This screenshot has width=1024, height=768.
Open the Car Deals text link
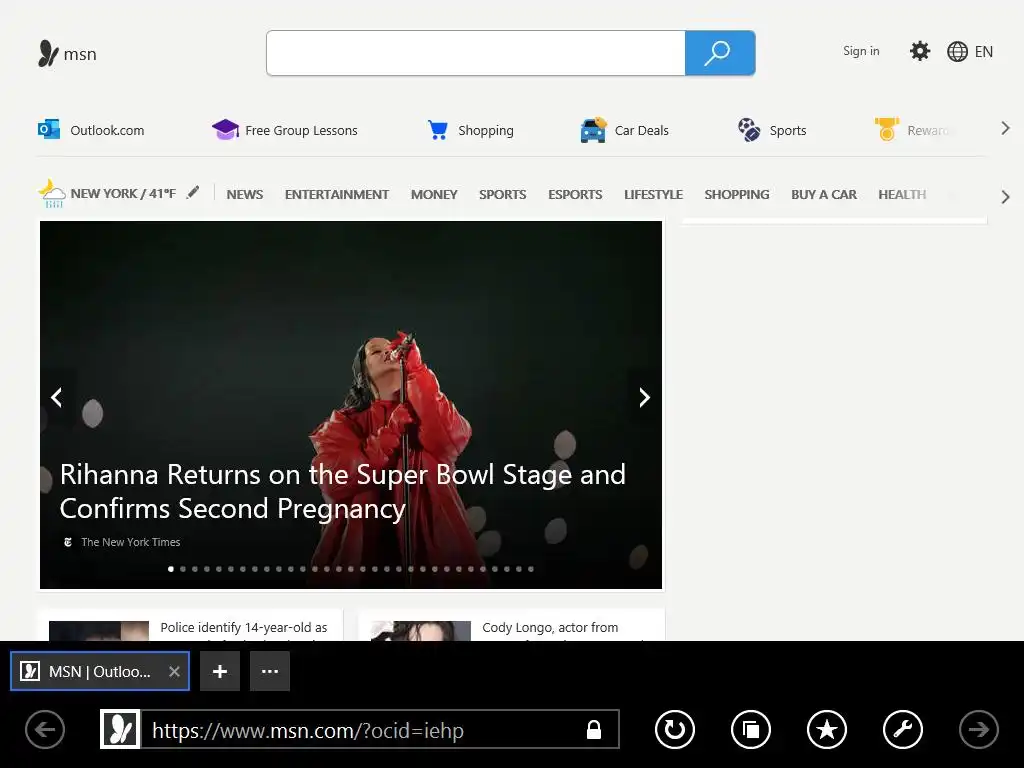click(x=641, y=130)
